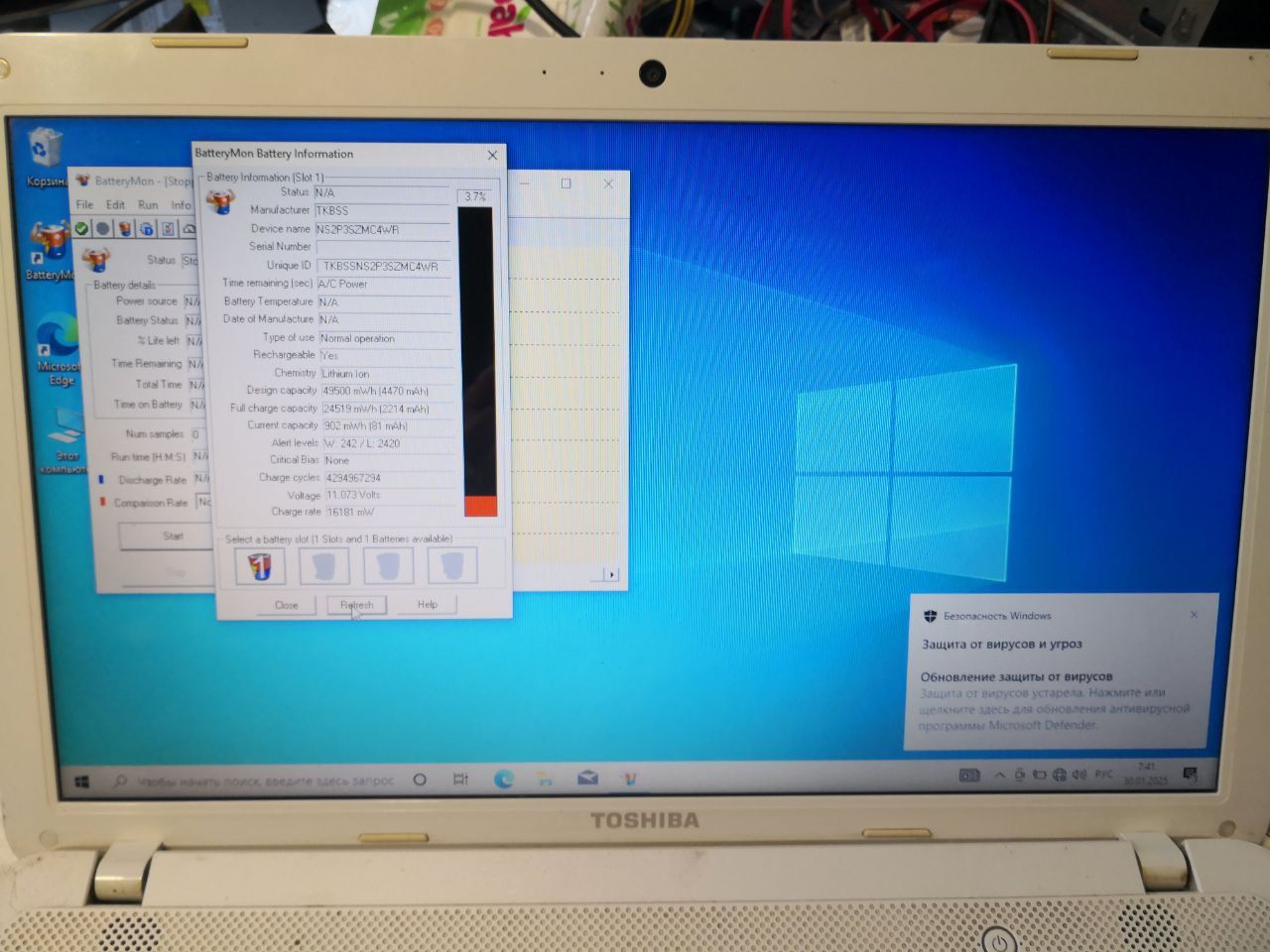Viewport: 1270px width, 952px height.
Task: Click the red Comparison Rate color marker
Action: [101, 503]
